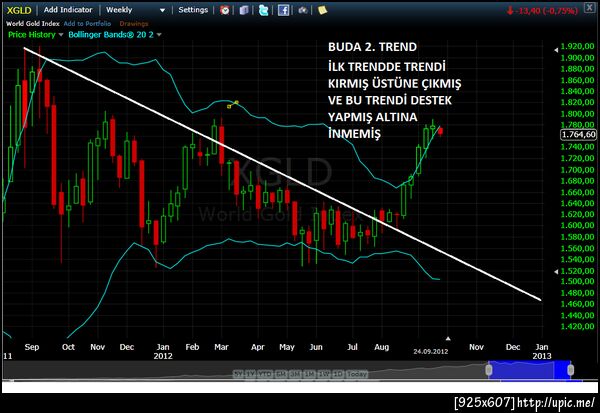The width and height of the screenshot is (600, 413).
Task: Select the 6M range button
Action: [x=280, y=374]
